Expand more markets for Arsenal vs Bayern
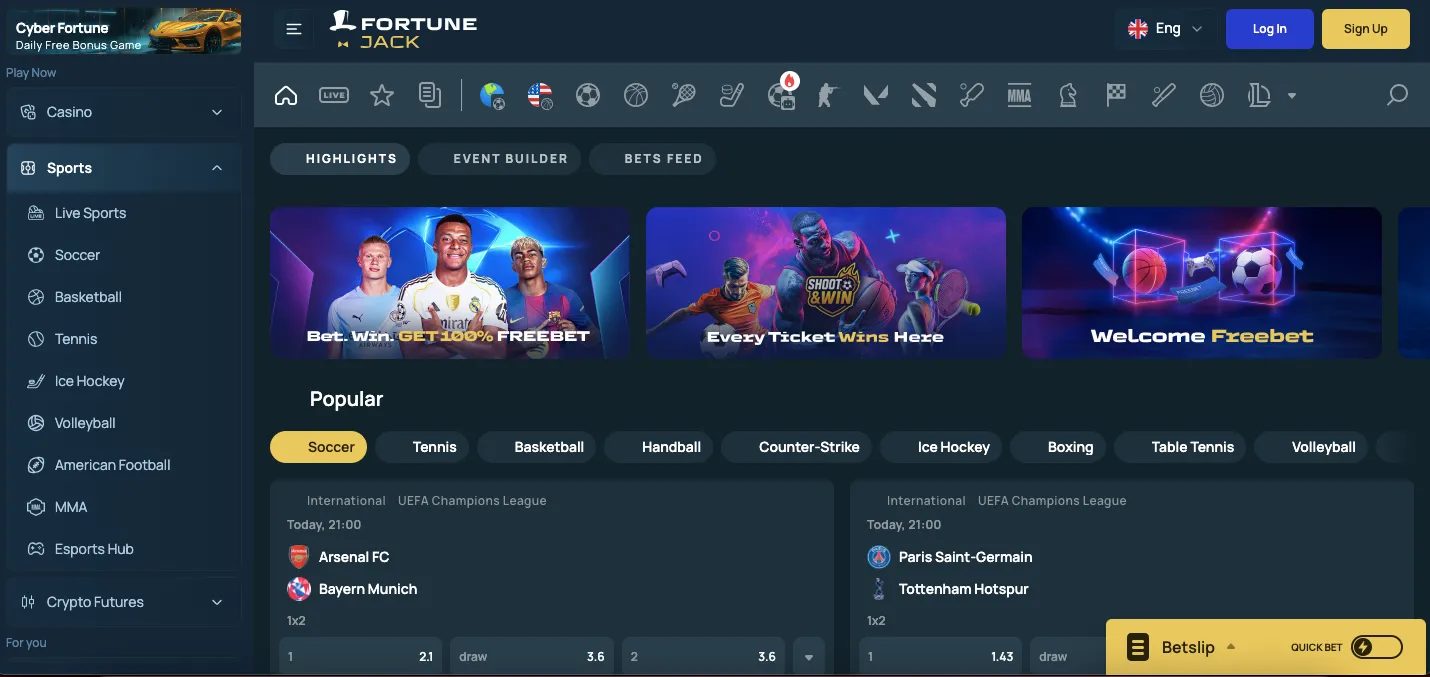1430x677 pixels. [809, 657]
